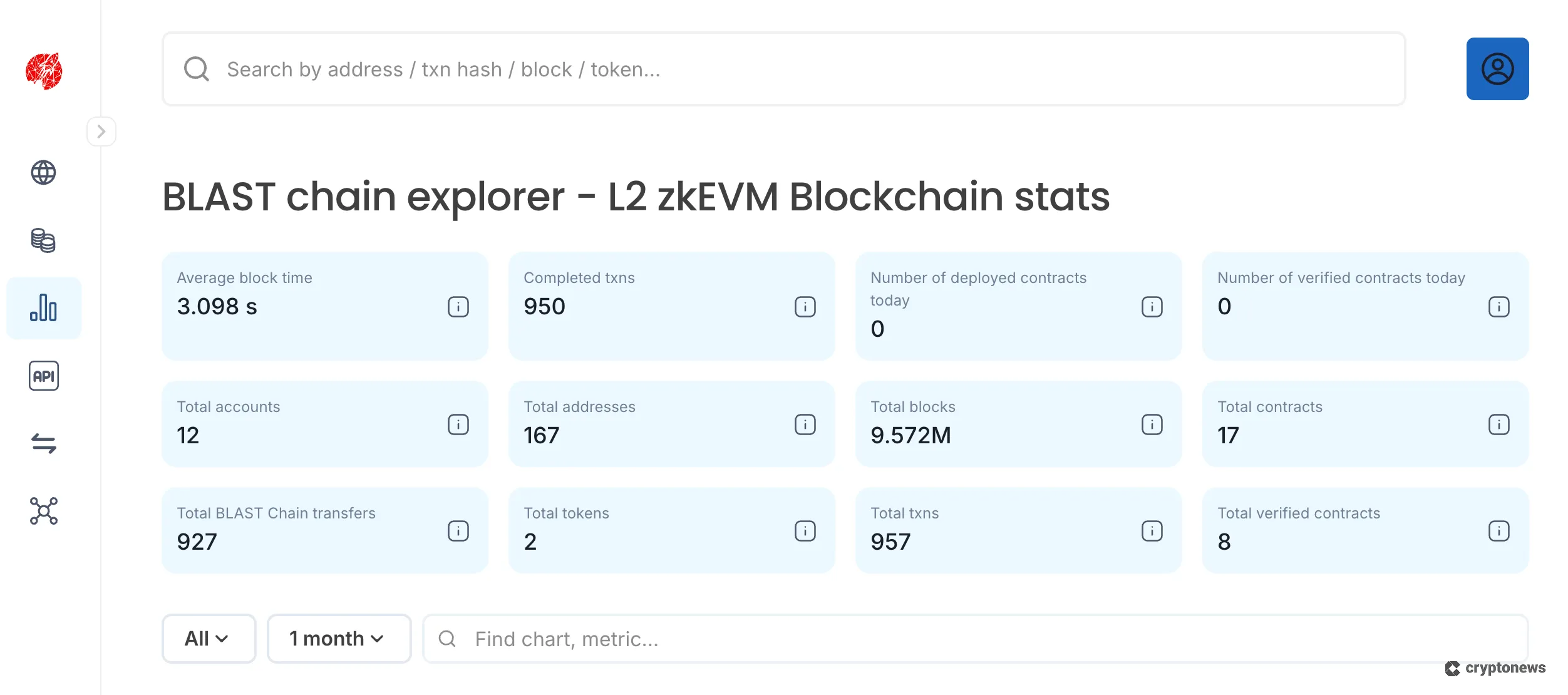Expand the collapsed sidebar with the chevron
Image resolution: width=1568 pixels, height=695 pixels.
[101, 131]
